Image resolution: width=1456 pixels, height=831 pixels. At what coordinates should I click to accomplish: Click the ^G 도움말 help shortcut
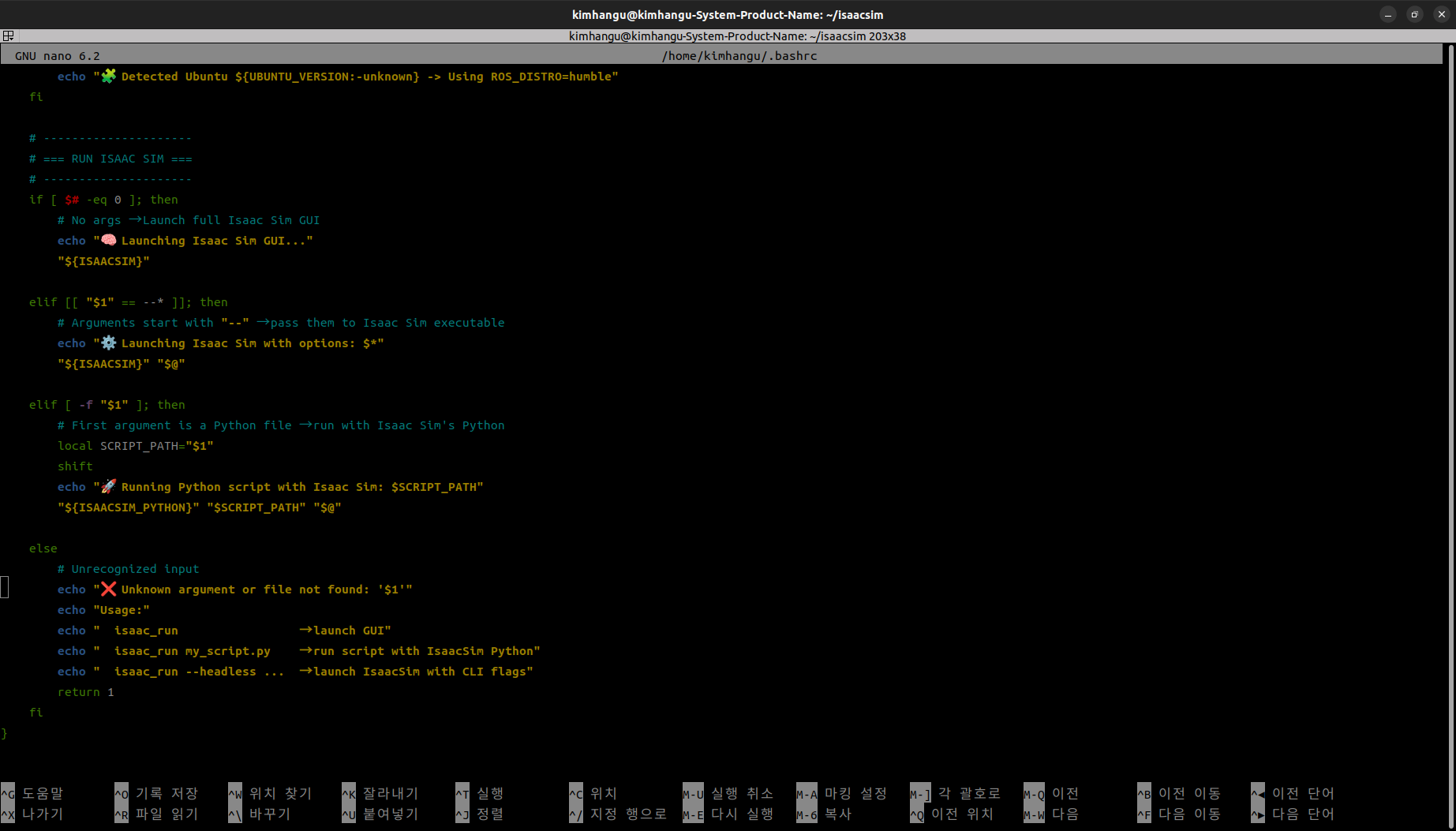click(32, 793)
